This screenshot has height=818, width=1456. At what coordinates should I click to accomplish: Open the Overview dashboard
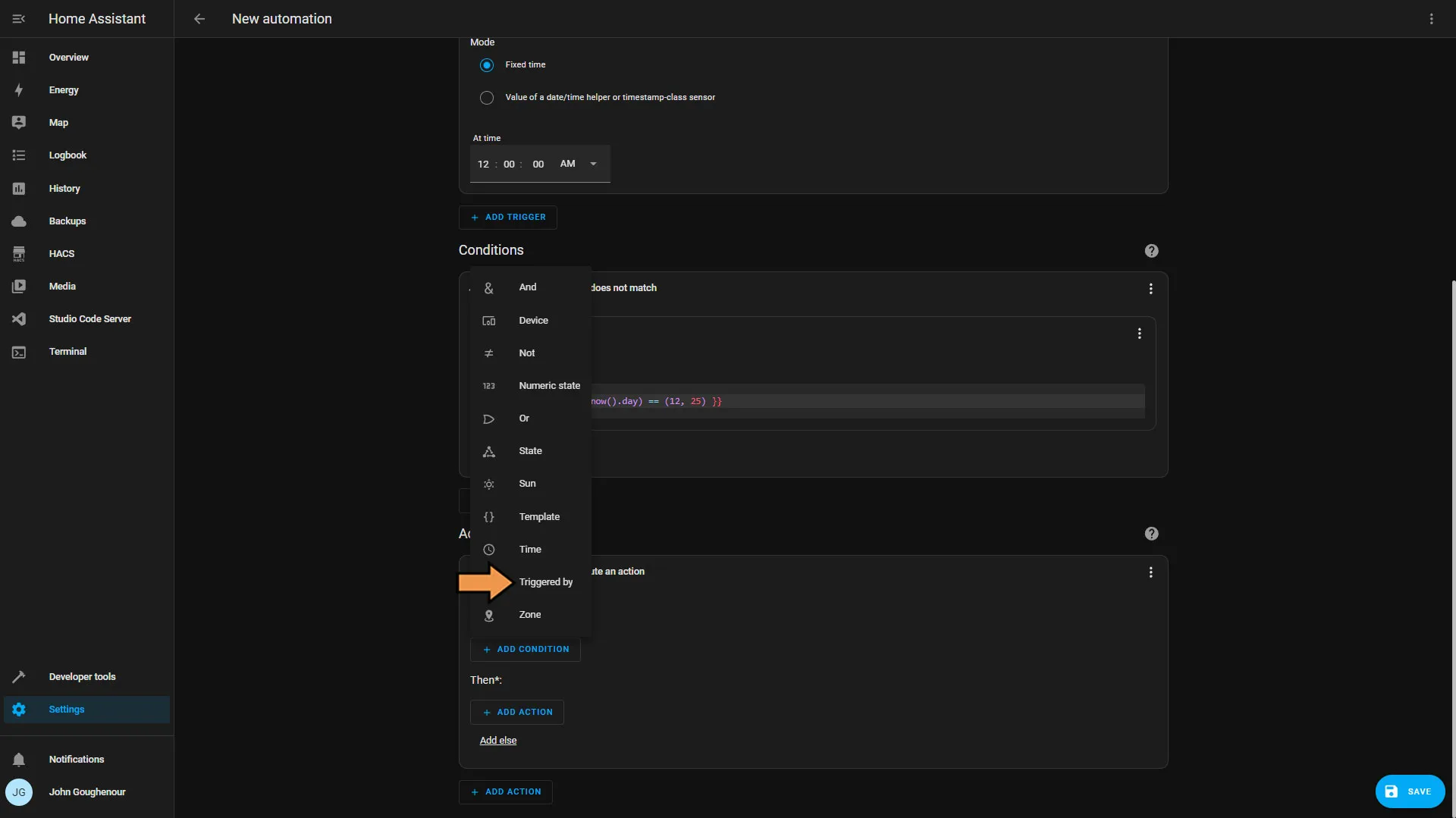(x=86, y=58)
